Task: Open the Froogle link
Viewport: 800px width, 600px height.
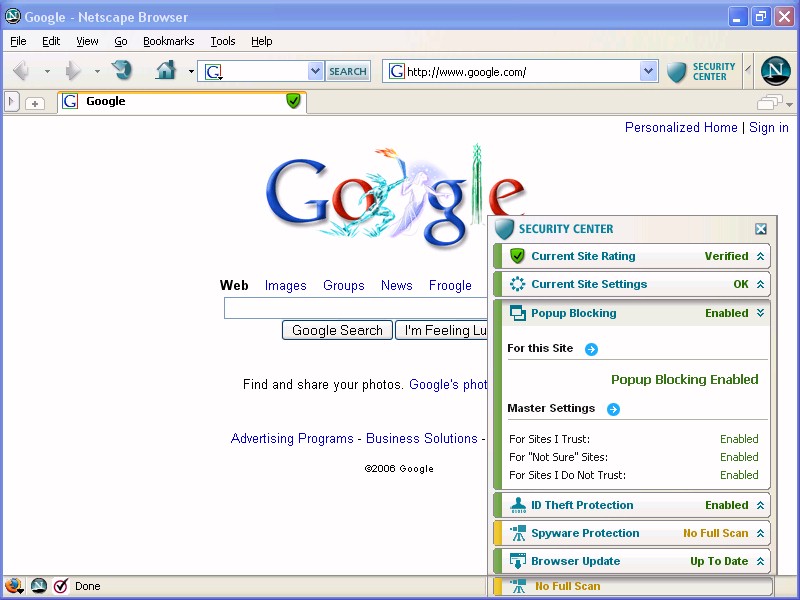Action: 450,285
